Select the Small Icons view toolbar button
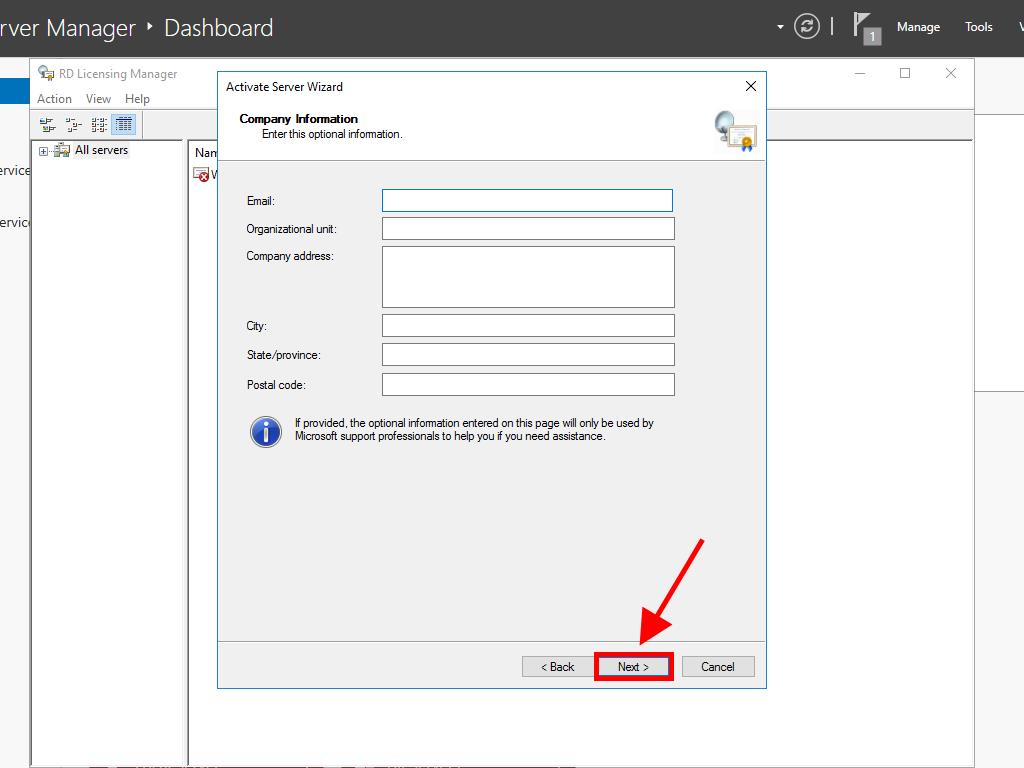Screen dimensions: 1024x768 click(x=73, y=125)
